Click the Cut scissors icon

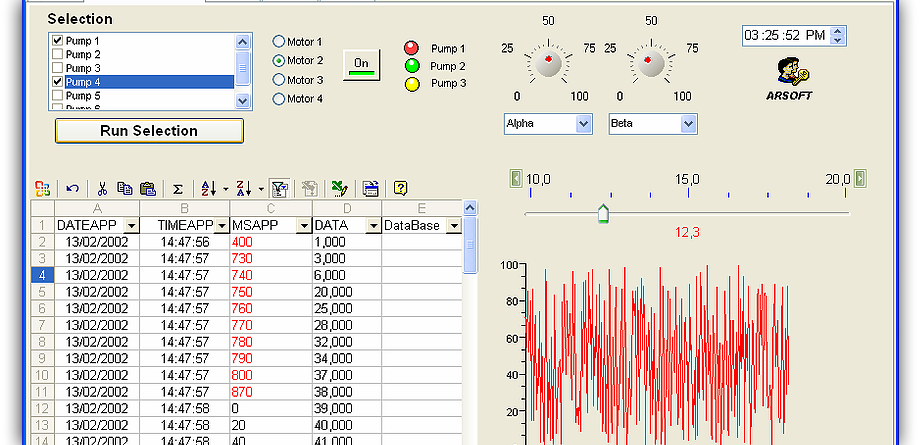tap(102, 188)
